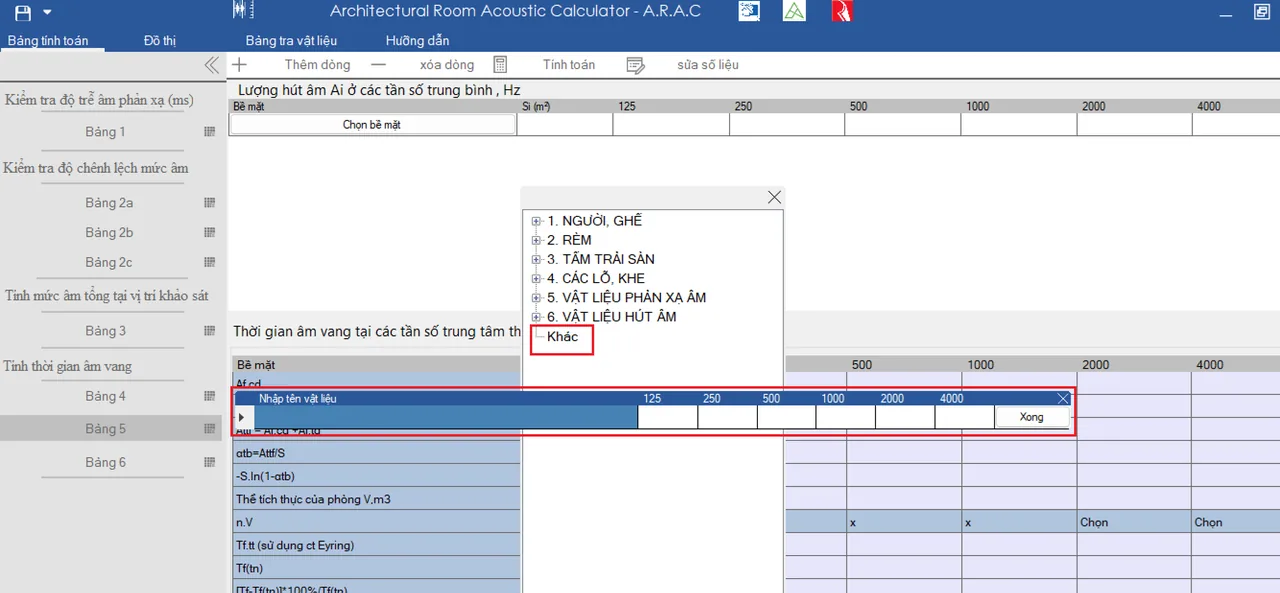The image size is (1280, 593).
Task: Click Tính toán button
Action: (x=569, y=65)
